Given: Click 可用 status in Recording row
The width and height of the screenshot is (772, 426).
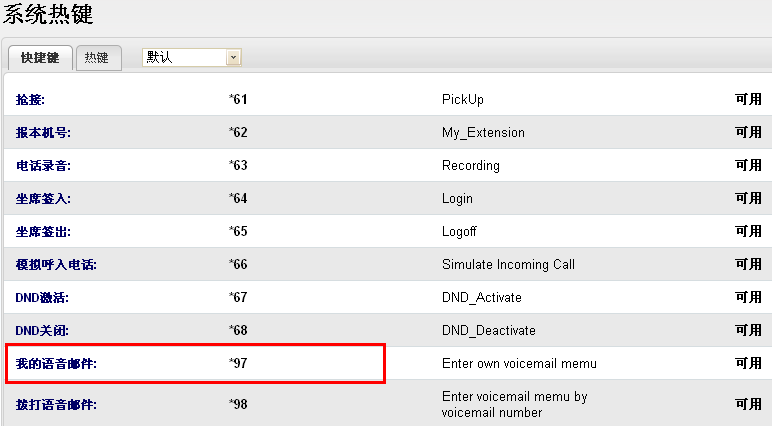Looking at the screenshot, I should (x=748, y=166).
